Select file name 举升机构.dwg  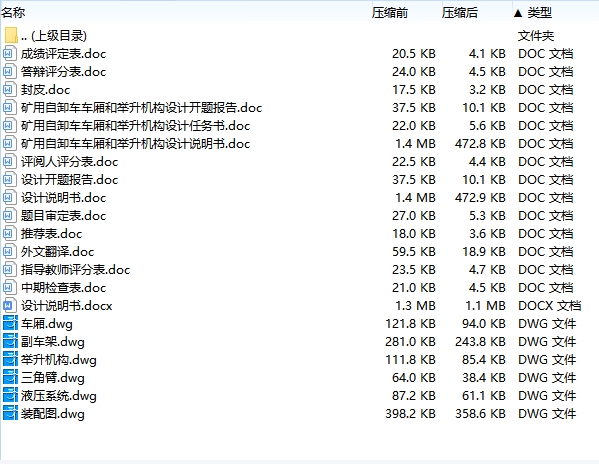(59, 359)
